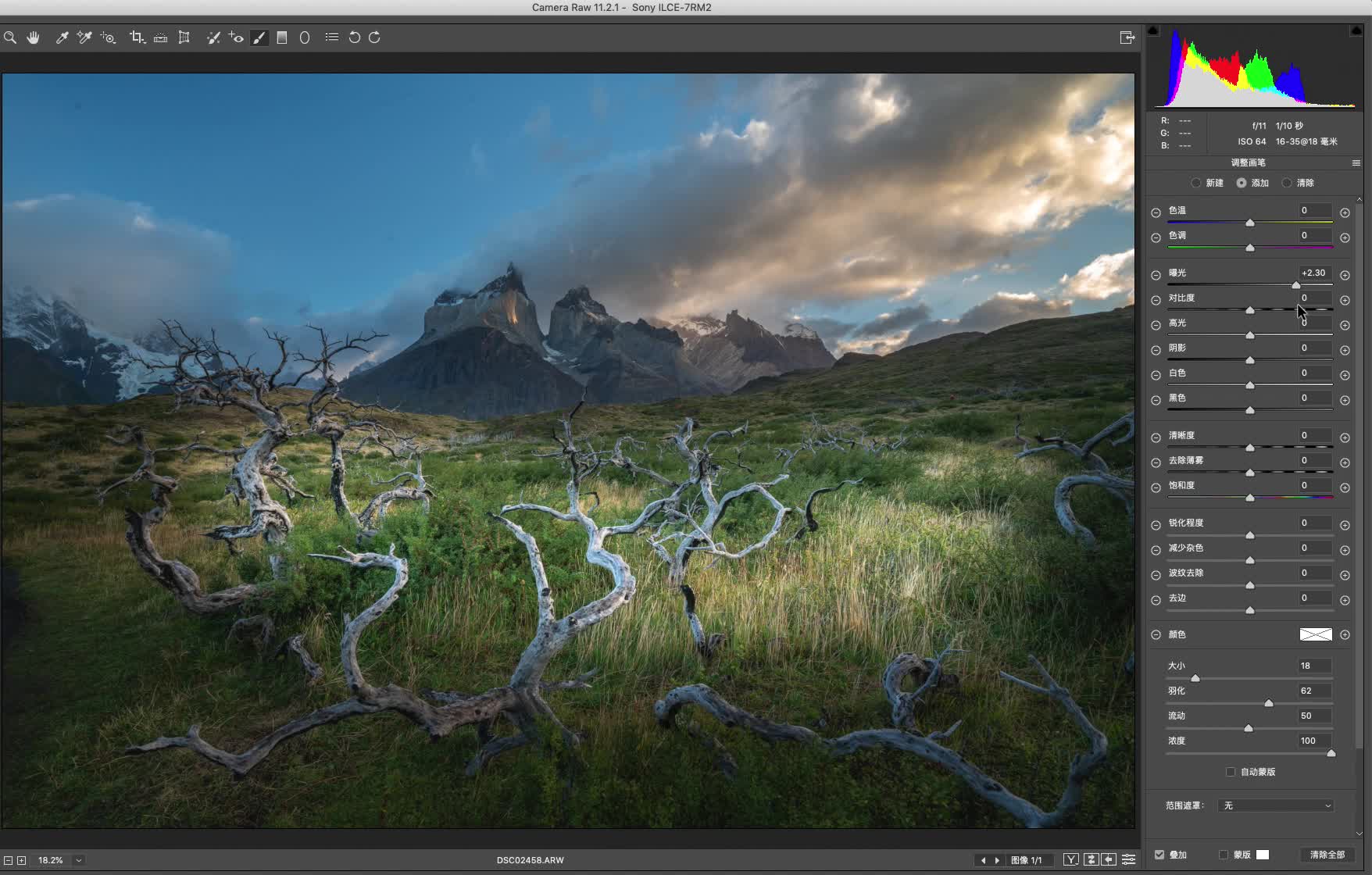Select the 清除 radio option
Viewport: 1372px width, 875px height.
tap(1287, 183)
